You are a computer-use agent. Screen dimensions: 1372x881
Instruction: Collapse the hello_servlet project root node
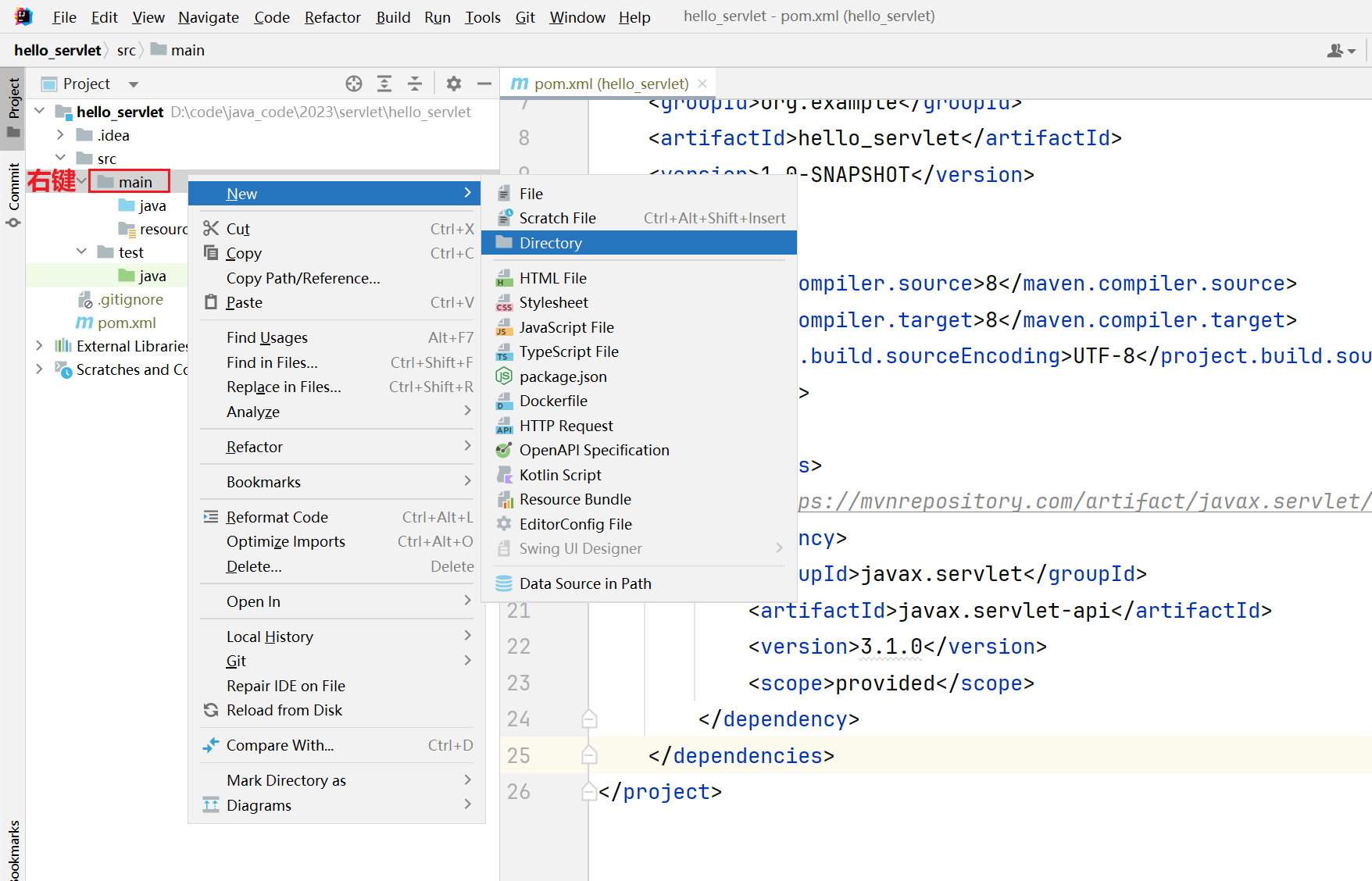pos(40,111)
